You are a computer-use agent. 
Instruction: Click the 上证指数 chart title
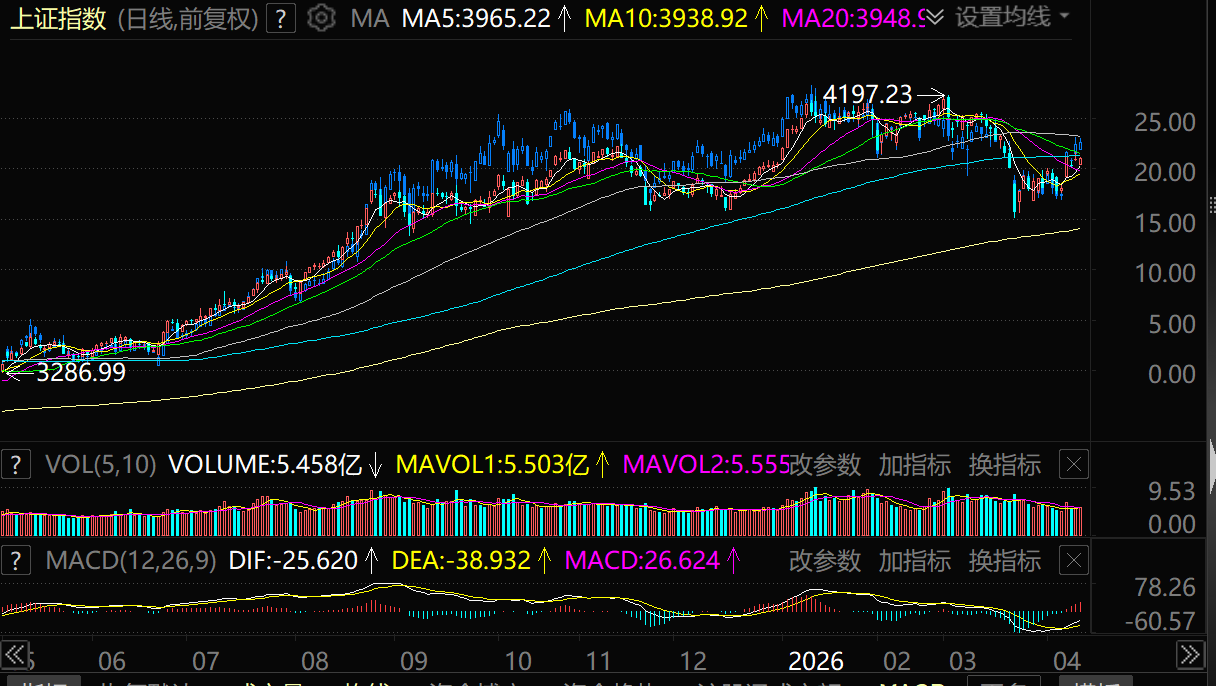(58, 18)
